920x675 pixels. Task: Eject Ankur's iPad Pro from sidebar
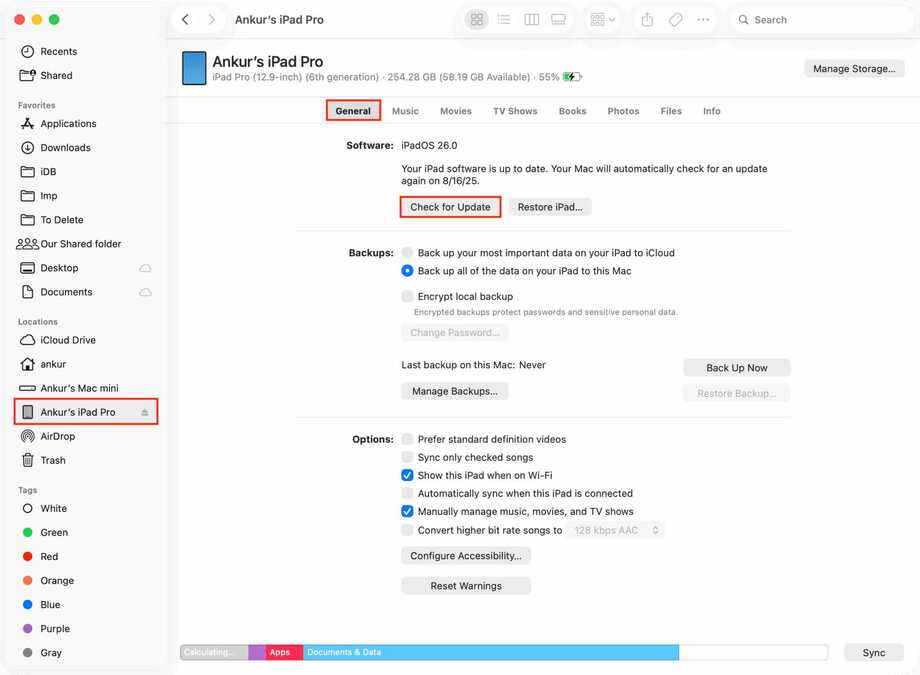pyautogui.click(x=144, y=412)
